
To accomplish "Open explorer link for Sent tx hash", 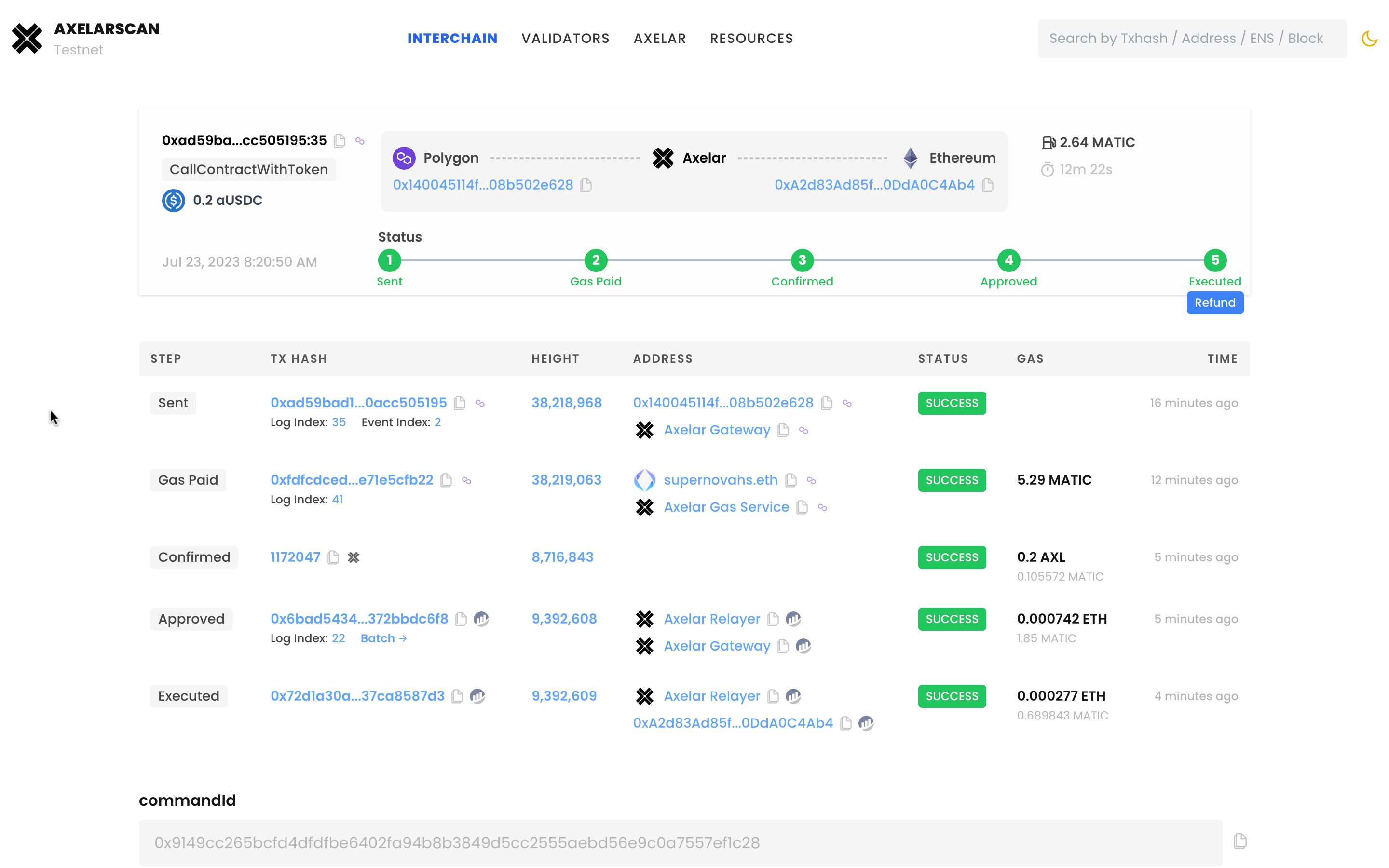I will click(480, 404).
